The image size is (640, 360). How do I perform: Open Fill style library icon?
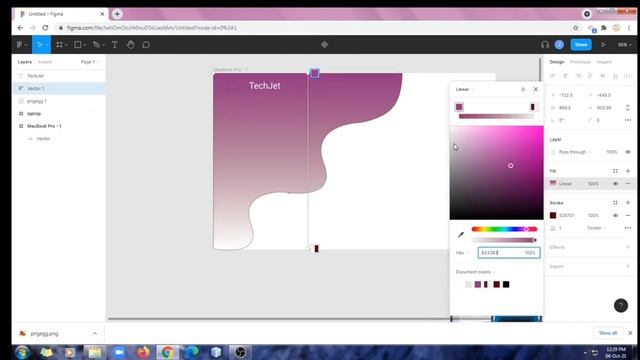(615, 171)
